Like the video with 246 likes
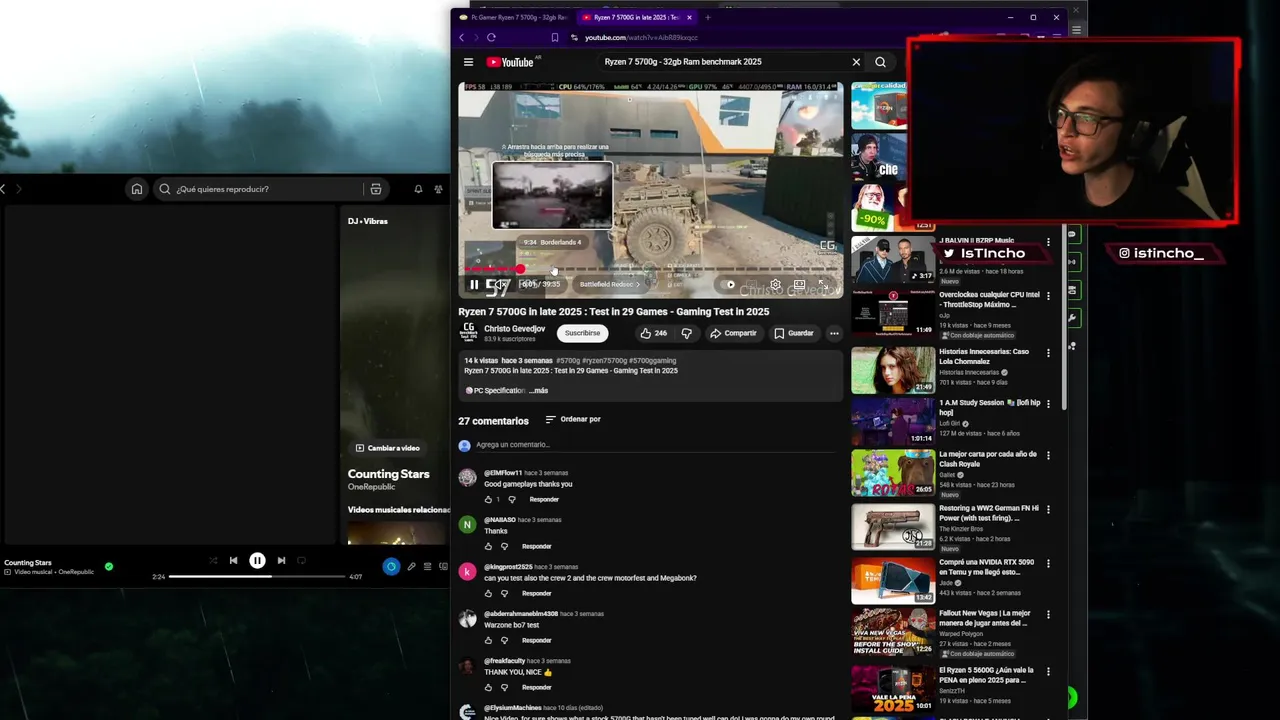This screenshot has width=1280, height=720. (x=653, y=333)
